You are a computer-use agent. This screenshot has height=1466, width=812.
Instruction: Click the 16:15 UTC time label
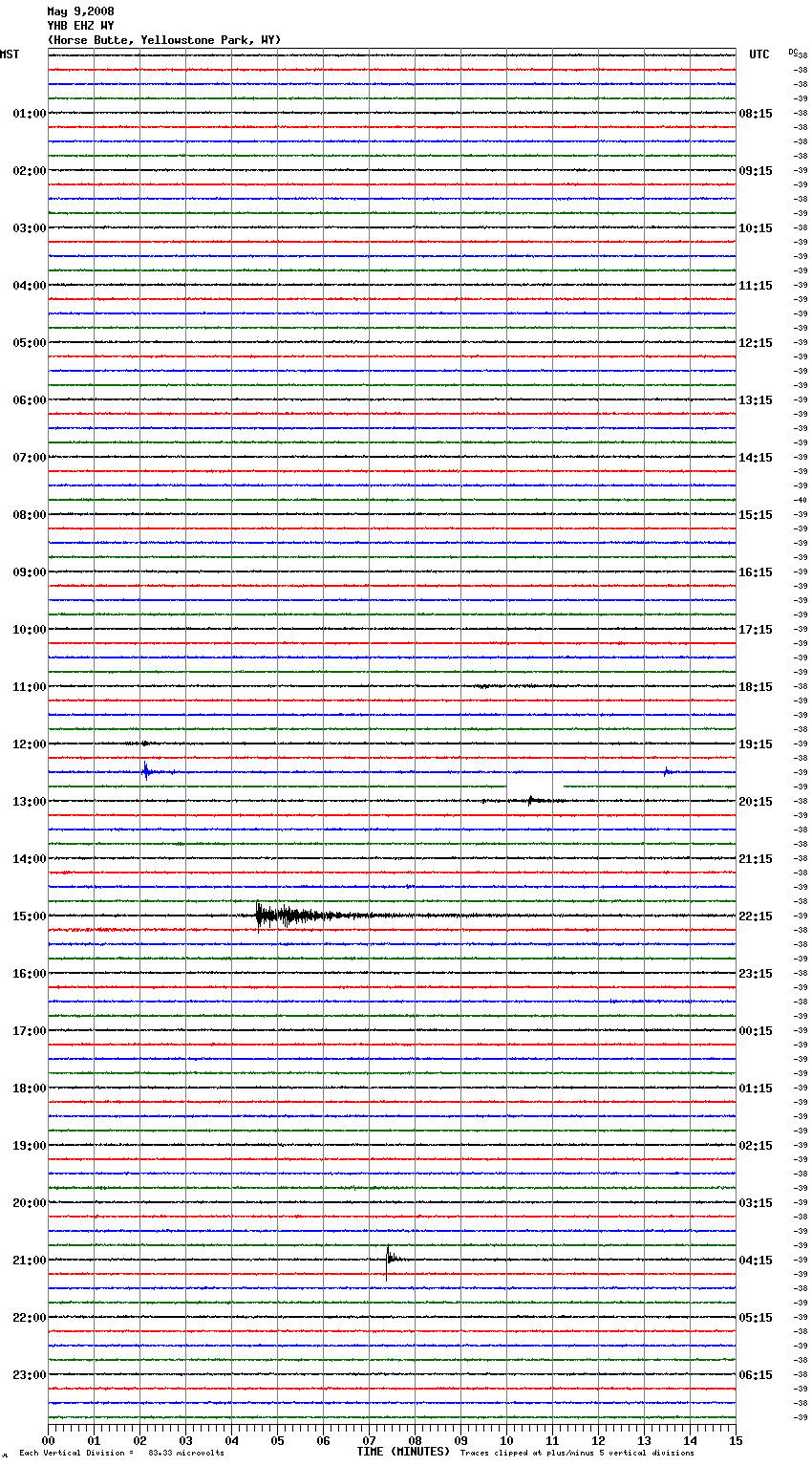point(756,572)
